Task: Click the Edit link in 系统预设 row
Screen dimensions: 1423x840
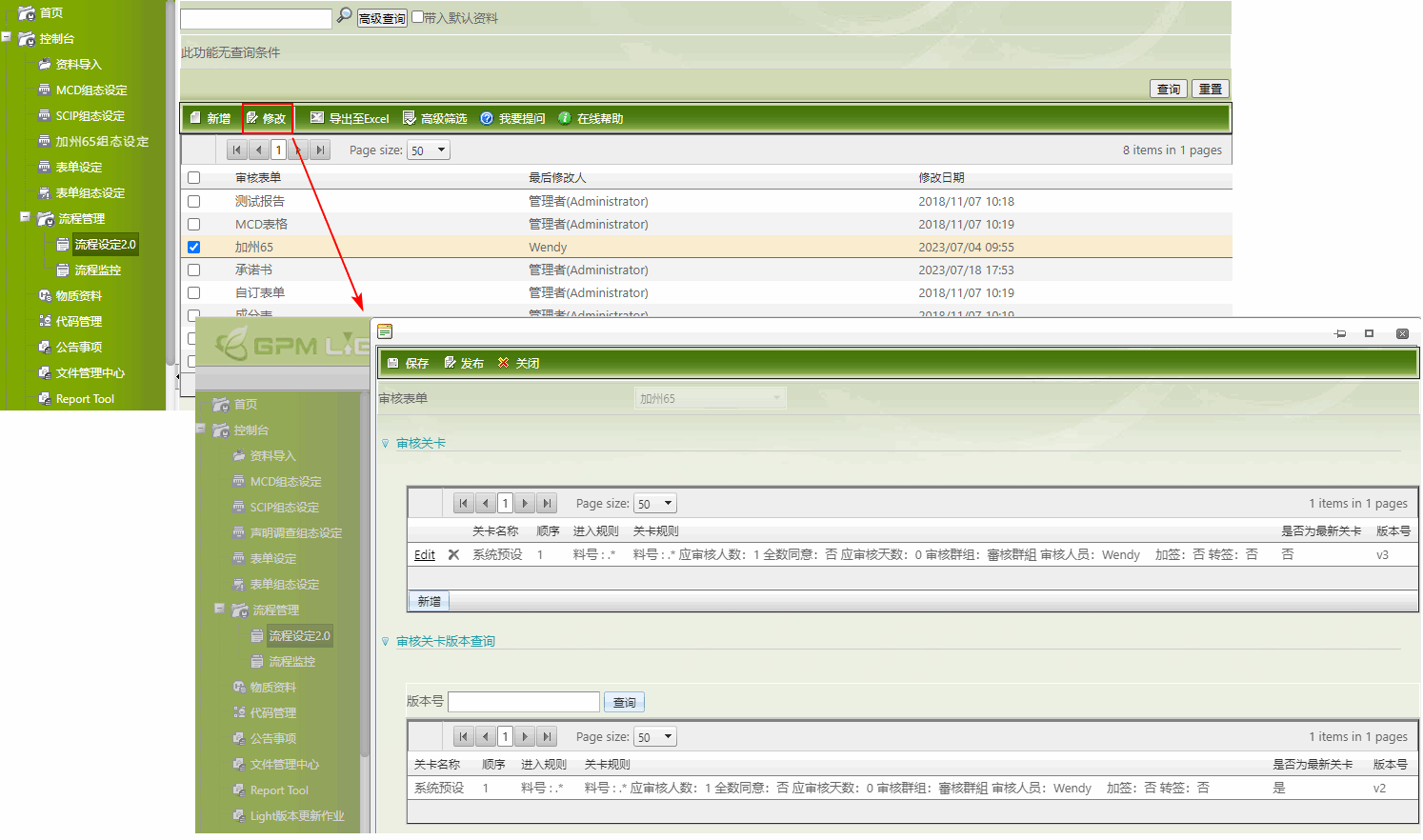Action: tap(425, 554)
